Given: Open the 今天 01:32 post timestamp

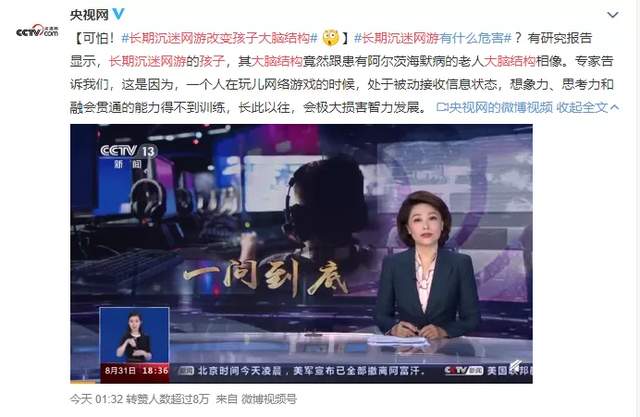Looking at the screenshot, I should [x=96, y=399].
